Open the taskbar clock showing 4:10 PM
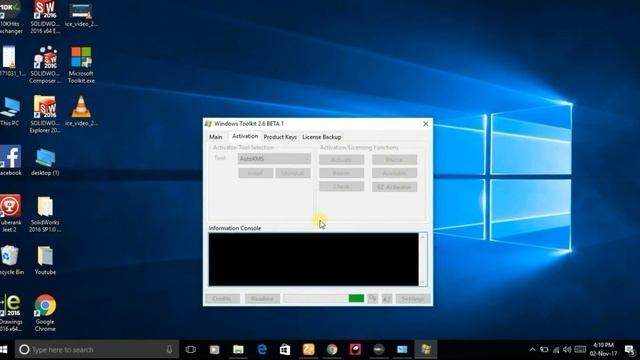Screen dimensions: 640x360 [x=603, y=349]
